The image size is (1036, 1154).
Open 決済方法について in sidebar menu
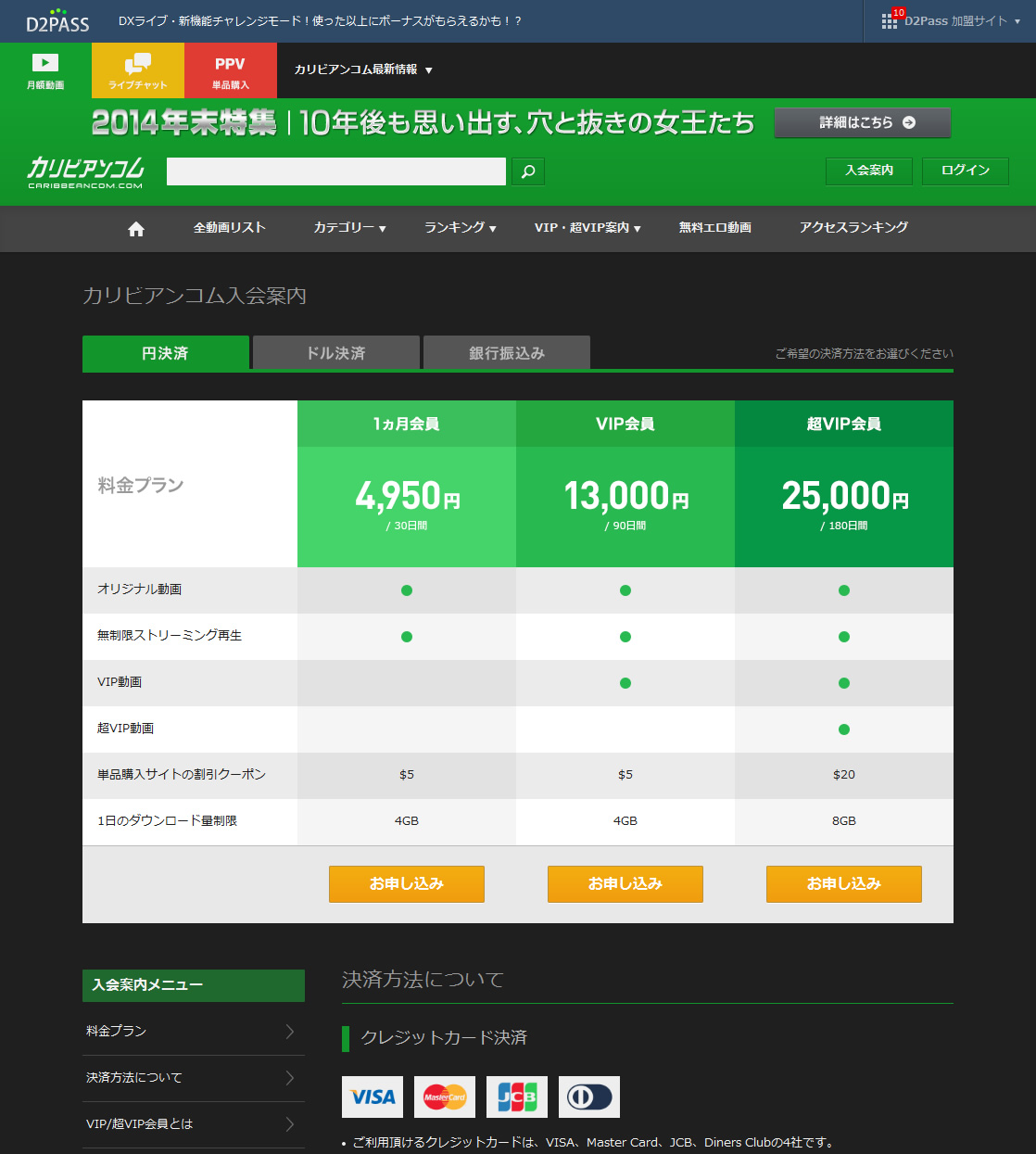194,1078
